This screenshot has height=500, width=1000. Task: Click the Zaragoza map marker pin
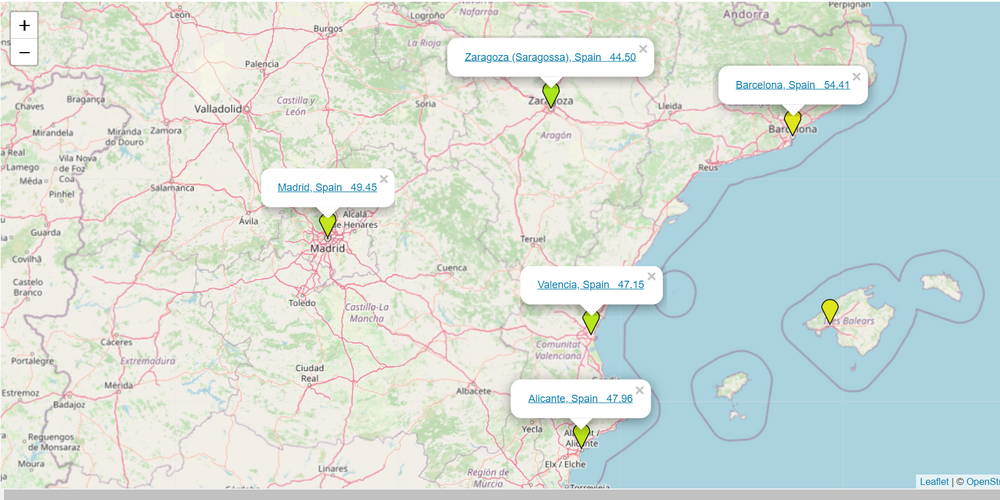(550, 95)
